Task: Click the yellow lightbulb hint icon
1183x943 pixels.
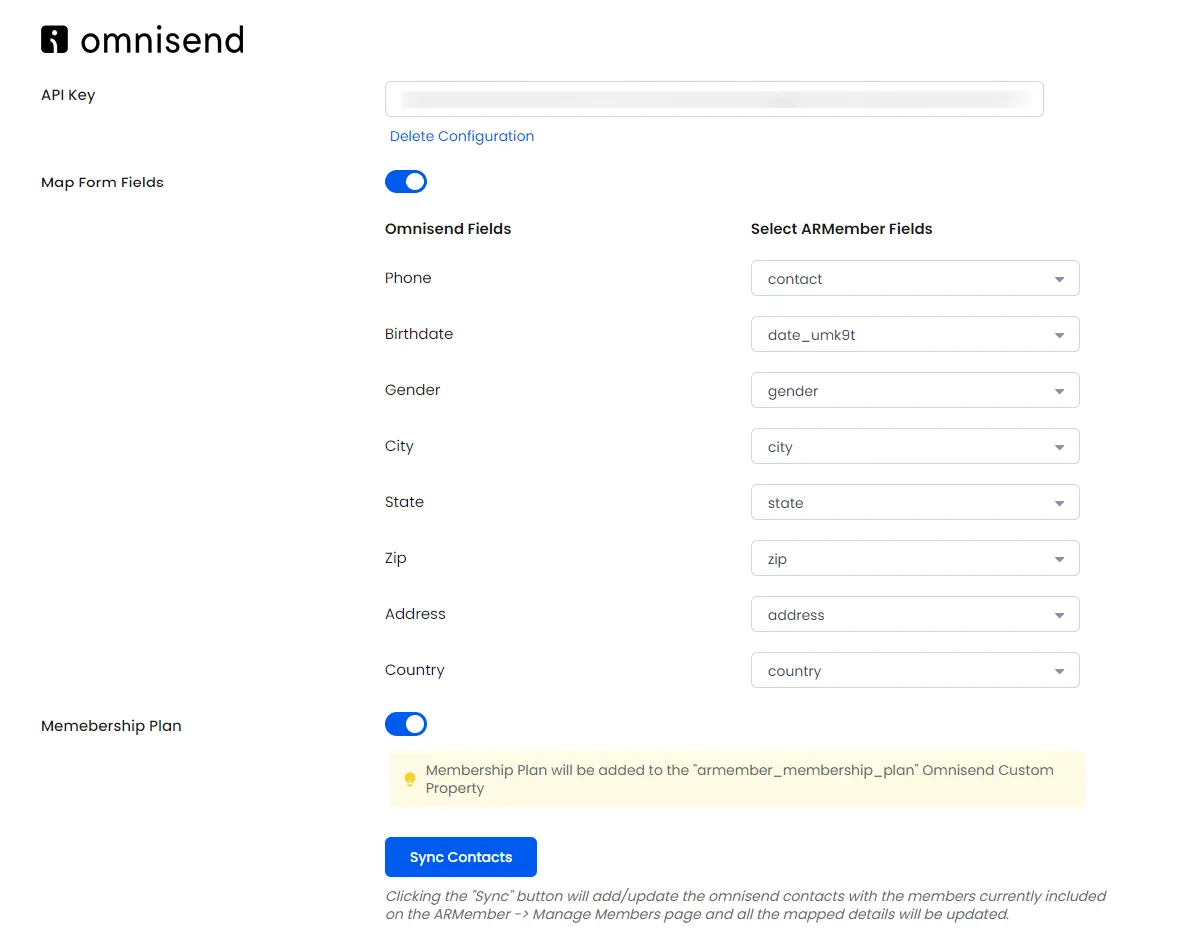Action: pyautogui.click(x=410, y=779)
